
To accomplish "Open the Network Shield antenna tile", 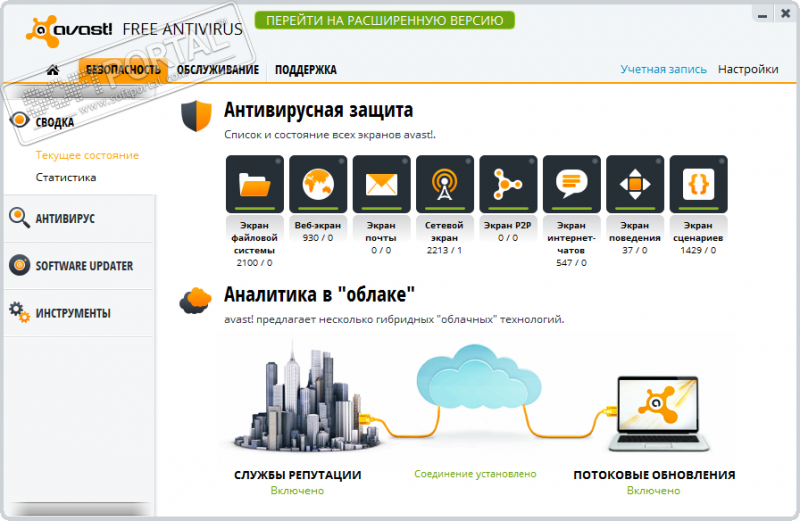I will coord(444,184).
